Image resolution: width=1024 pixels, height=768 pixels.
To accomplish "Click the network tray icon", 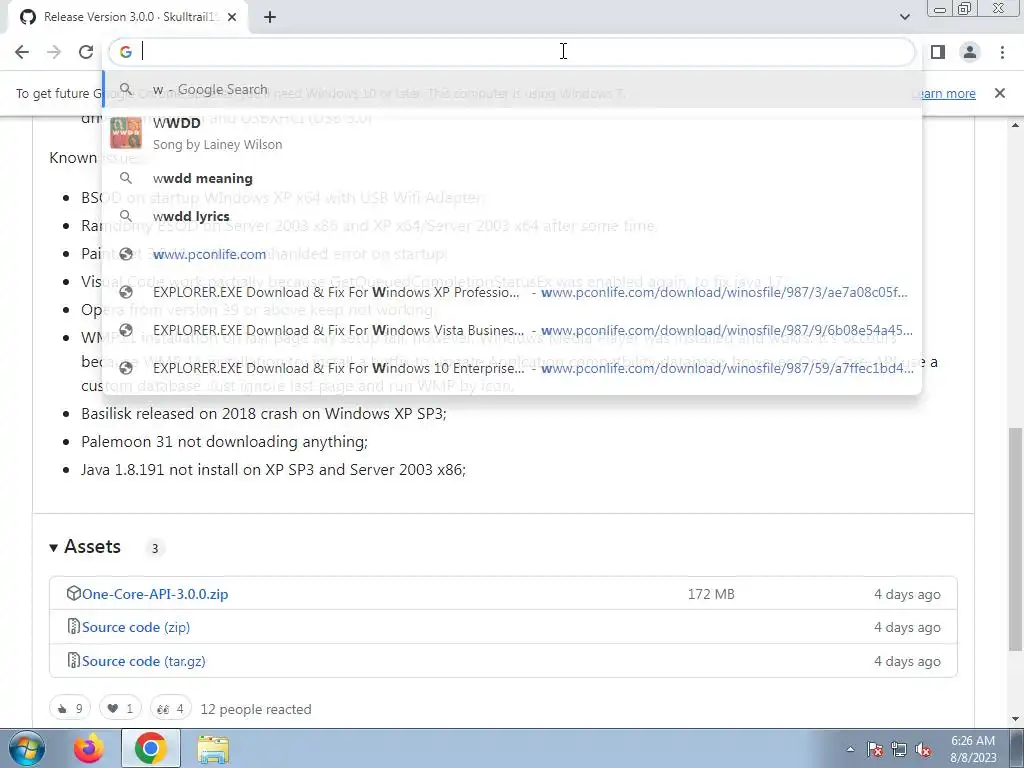I will (899, 750).
